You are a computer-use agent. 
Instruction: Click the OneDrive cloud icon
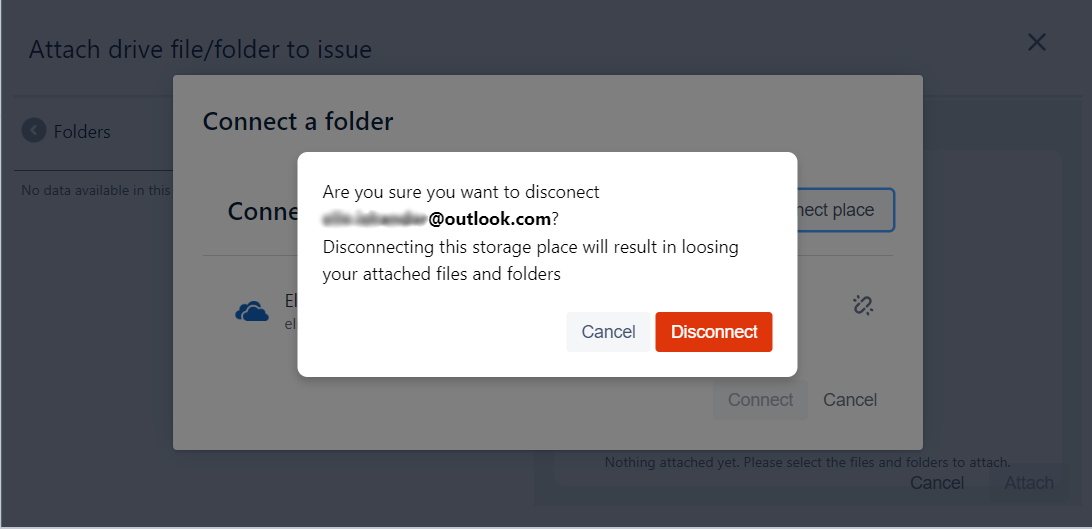252,312
